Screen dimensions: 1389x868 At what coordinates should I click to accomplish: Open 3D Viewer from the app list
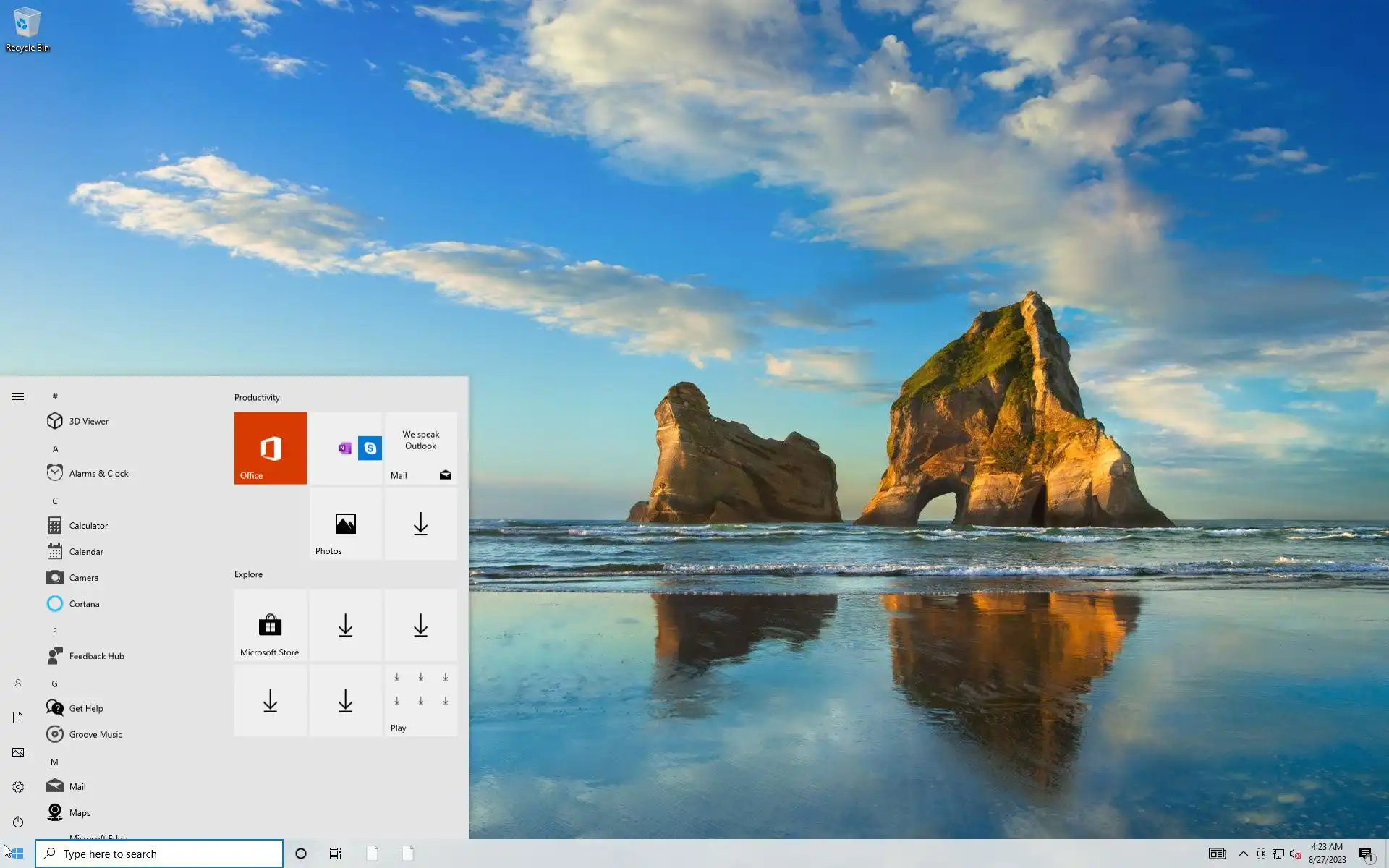(88, 421)
